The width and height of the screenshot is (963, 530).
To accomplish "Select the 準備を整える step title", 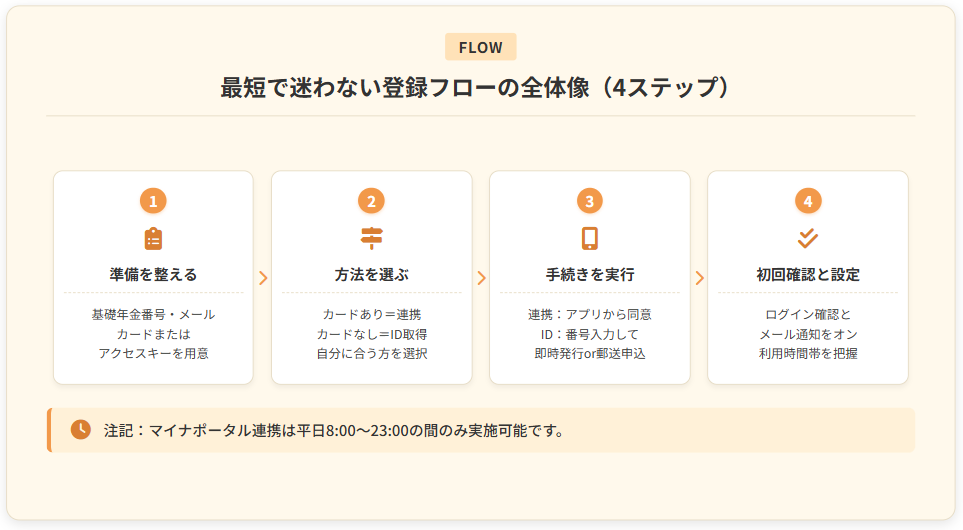I will 153,274.
